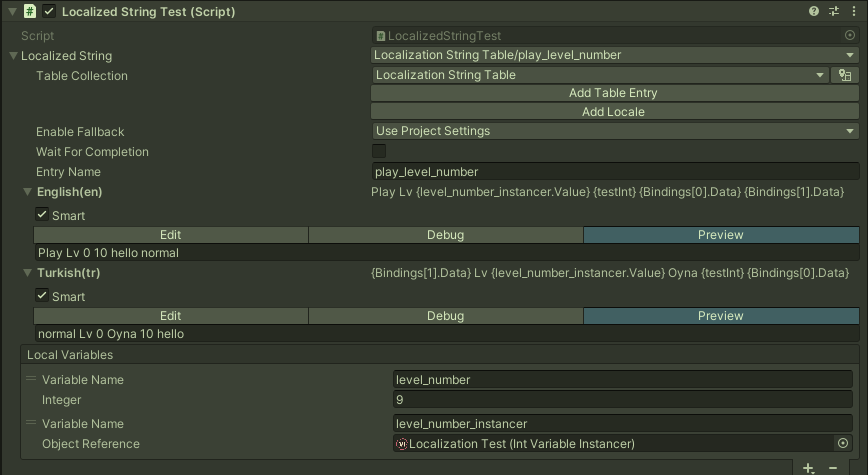This screenshot has width=868, height=475.
Task: Open the component three-dot context menu
Action: pyautogui.click(x=851, y=11)
